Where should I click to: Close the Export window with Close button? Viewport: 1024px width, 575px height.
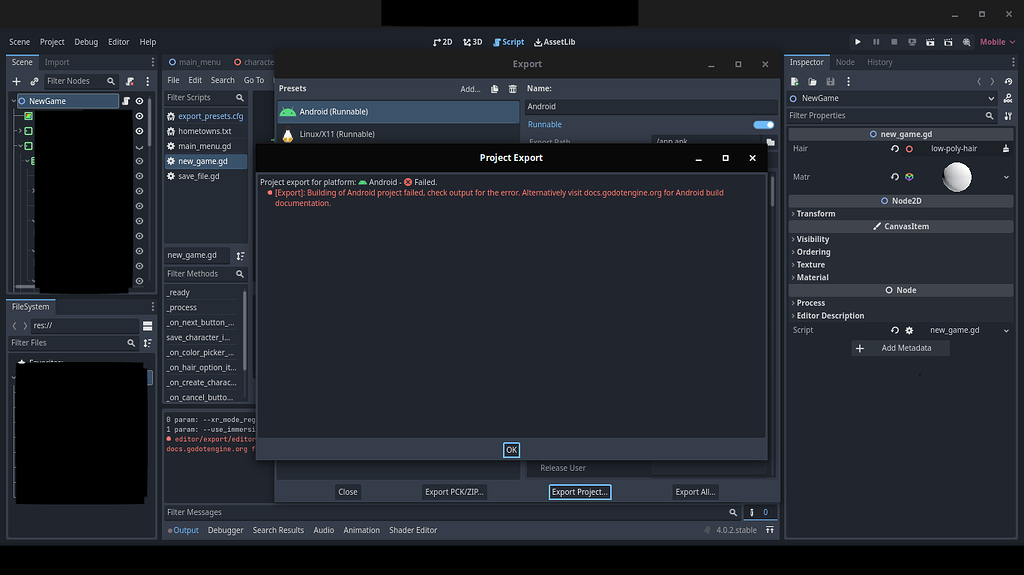point(347,492)
